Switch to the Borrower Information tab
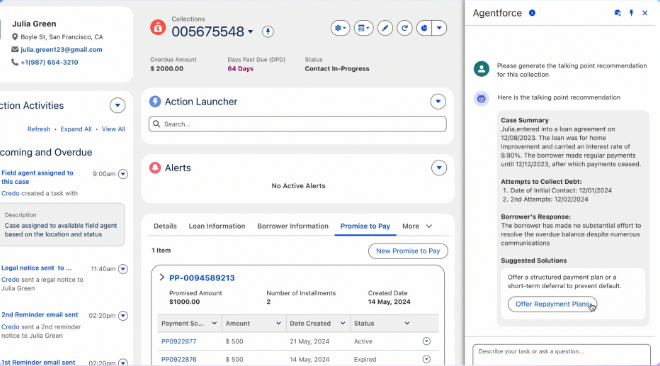This screenshot has height=366, width=660. [293, 226]
